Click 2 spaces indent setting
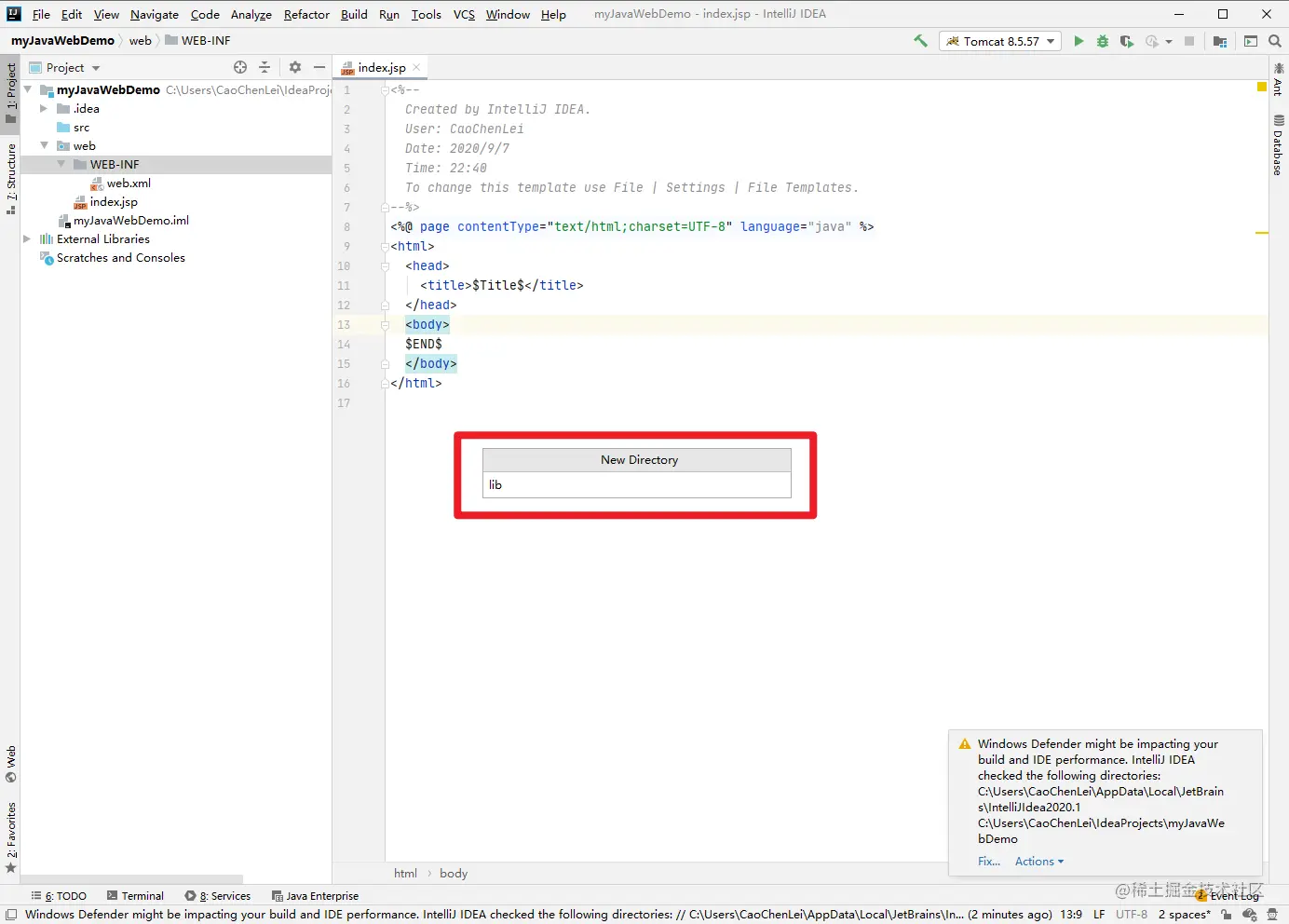1289x924 pixels. [x=1185, y=915]
